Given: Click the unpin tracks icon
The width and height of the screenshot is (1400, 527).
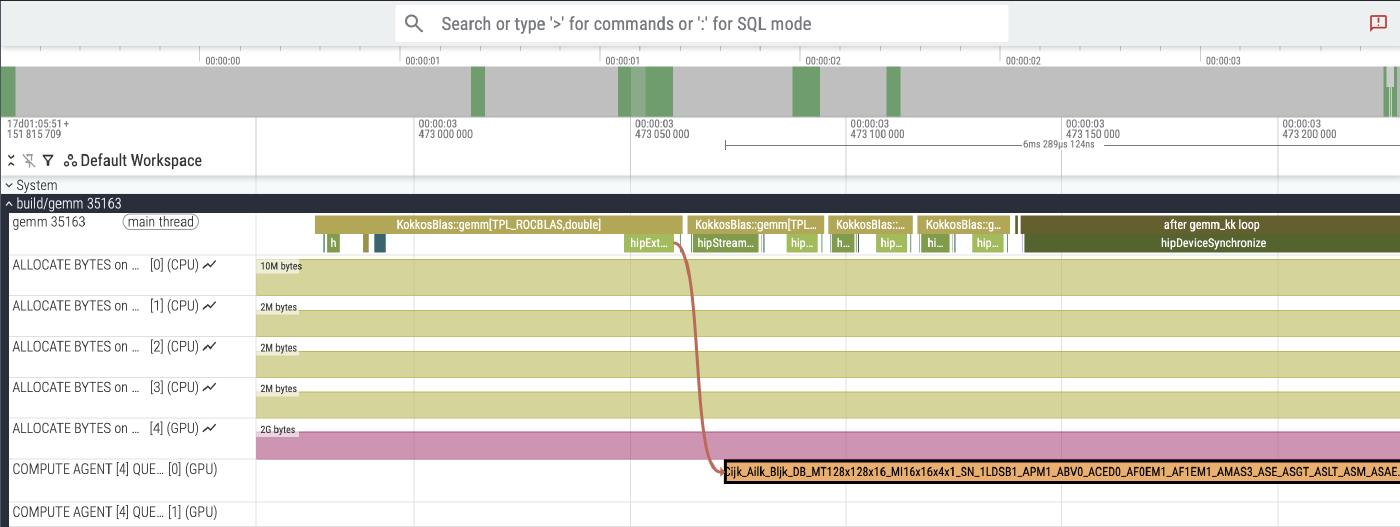Looking at the screenshot, I should pyautogui.click(x=29, y=160).
